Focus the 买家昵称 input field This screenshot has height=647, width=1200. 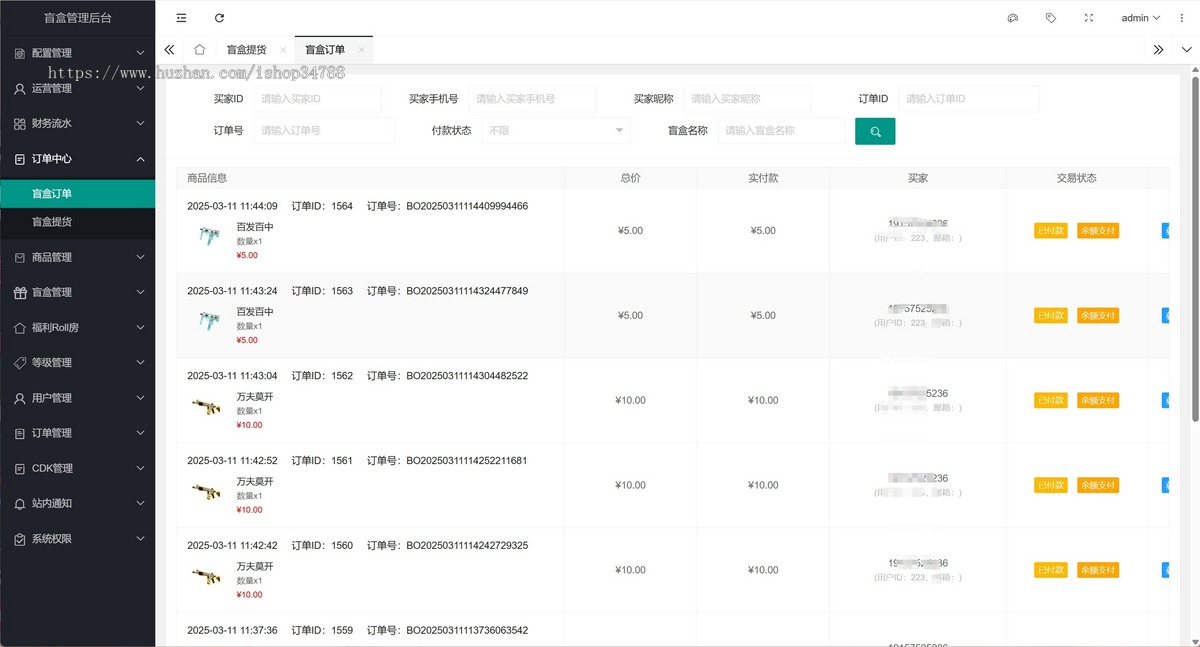[x=747, y=99]
